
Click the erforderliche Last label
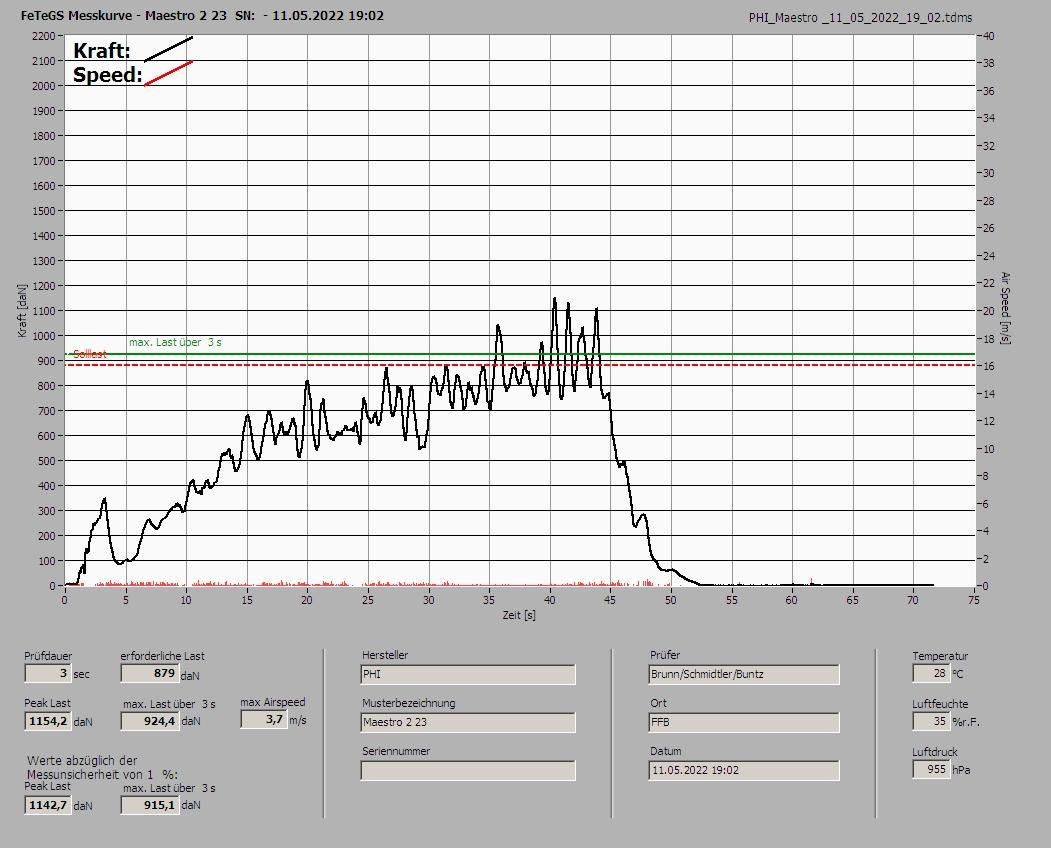[163, 656]
